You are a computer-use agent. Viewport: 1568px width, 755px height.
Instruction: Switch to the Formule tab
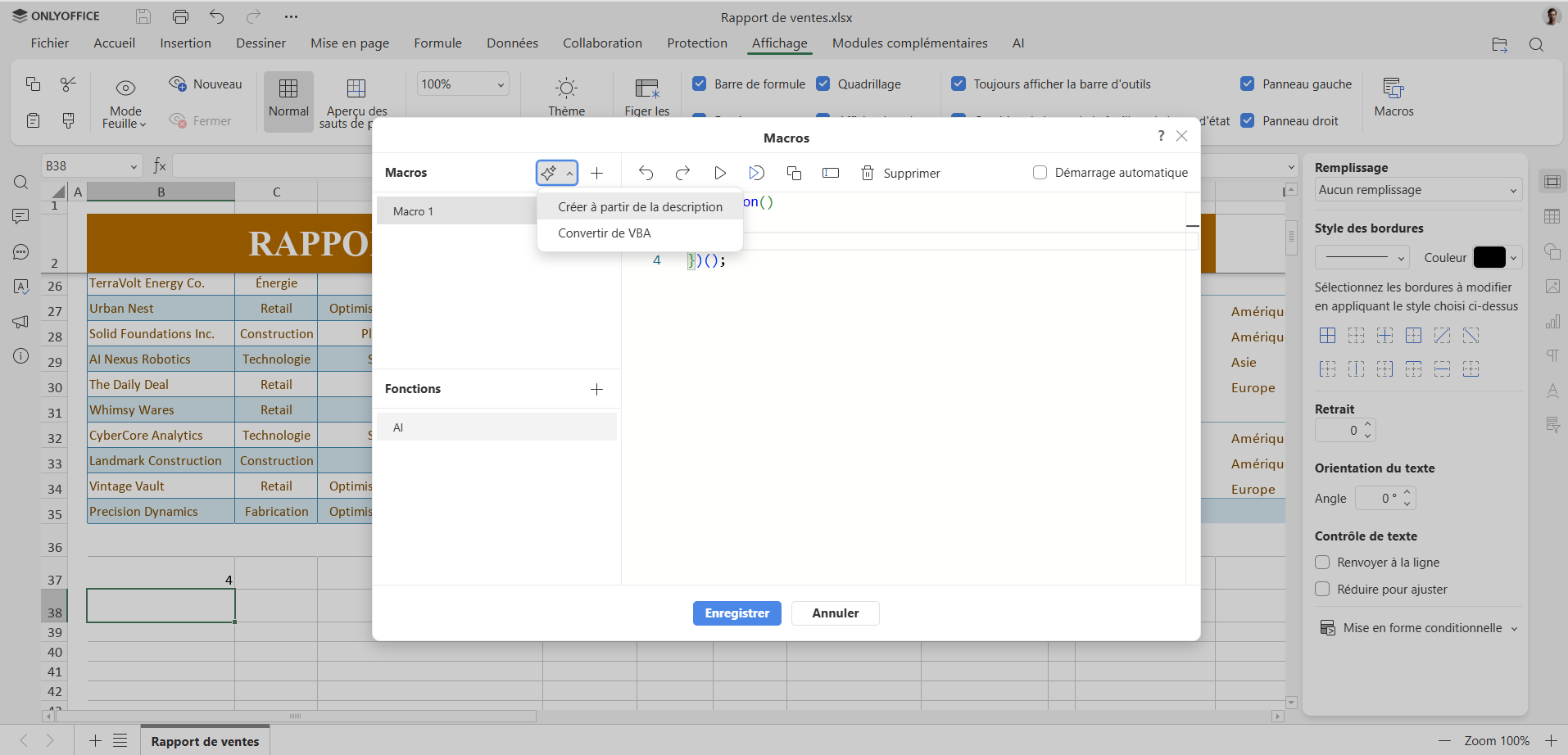coord(437,43)
